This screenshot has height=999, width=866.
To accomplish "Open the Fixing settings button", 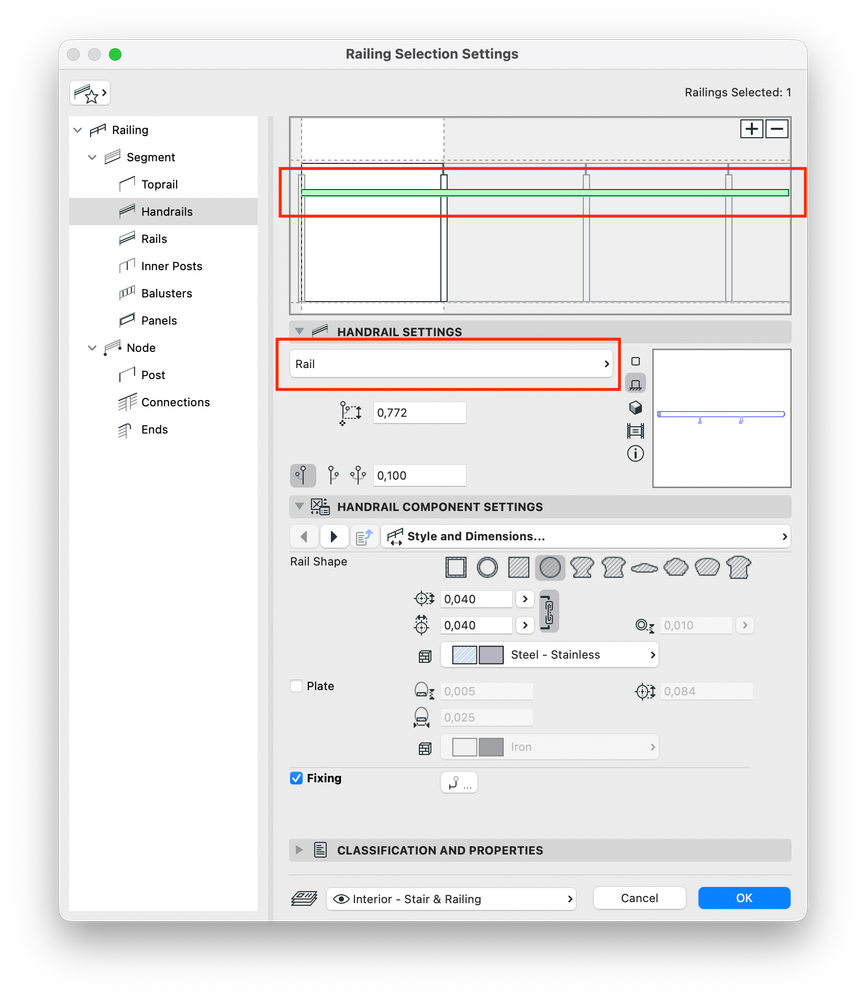I will (459, 782).
